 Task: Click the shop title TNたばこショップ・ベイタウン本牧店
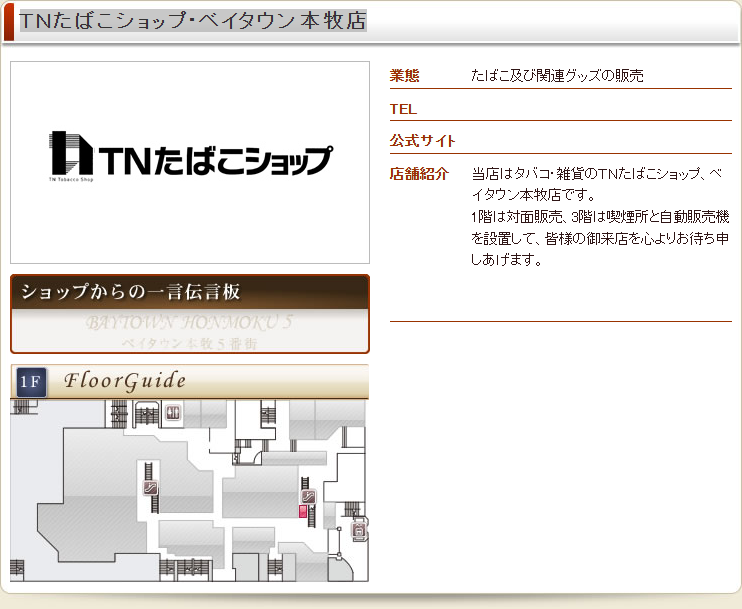[192, 21]
